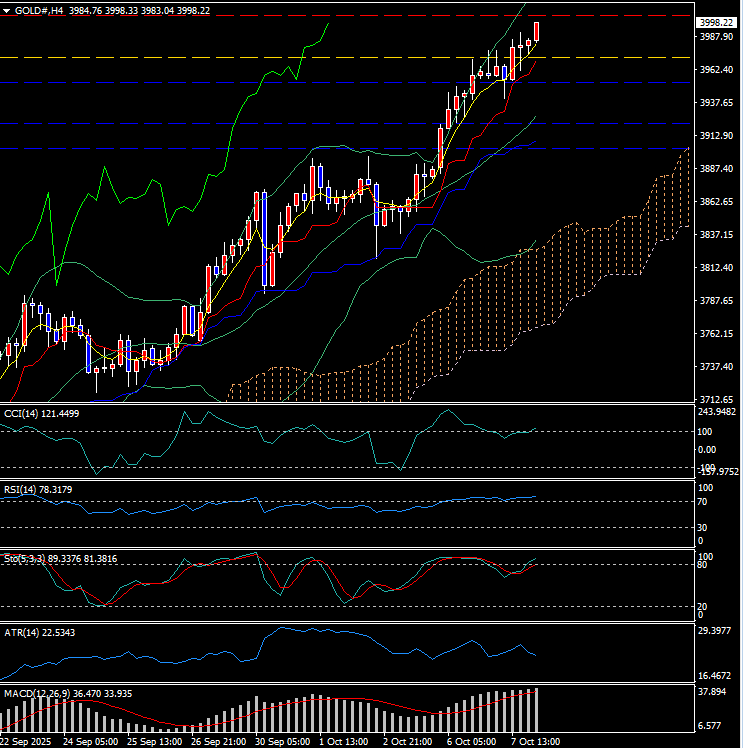Click the 3787.65 price axis label
743x748 pixels.
(716, 301)
